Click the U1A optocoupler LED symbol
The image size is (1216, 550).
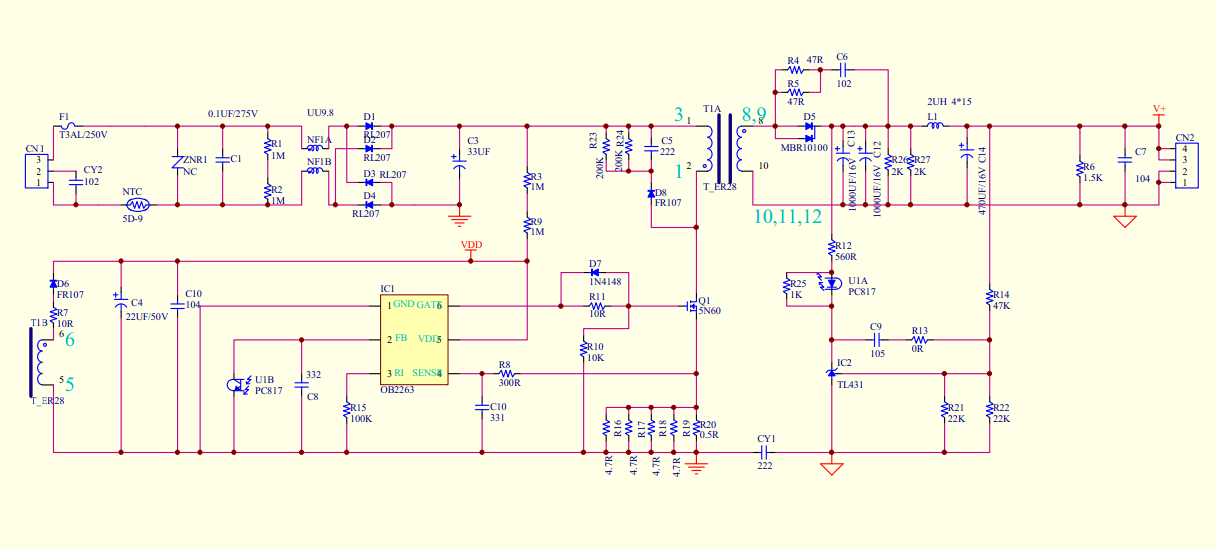829,284
